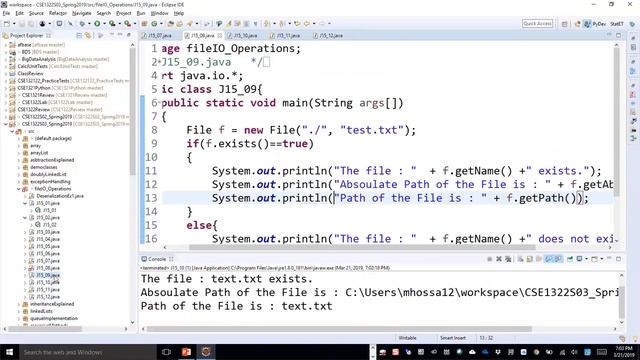Select the linkedLists package
This screenshot has height=360, width=640.
point(41,311)
